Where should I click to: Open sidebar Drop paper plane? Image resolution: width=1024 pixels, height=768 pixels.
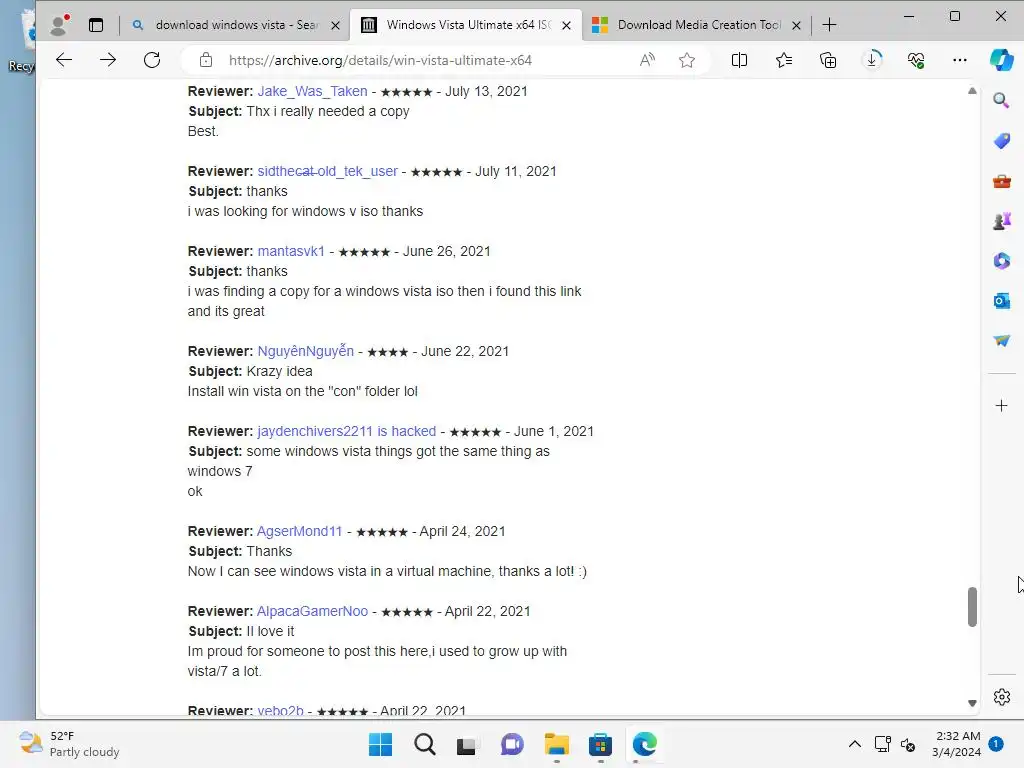[x=1001, y=340]
